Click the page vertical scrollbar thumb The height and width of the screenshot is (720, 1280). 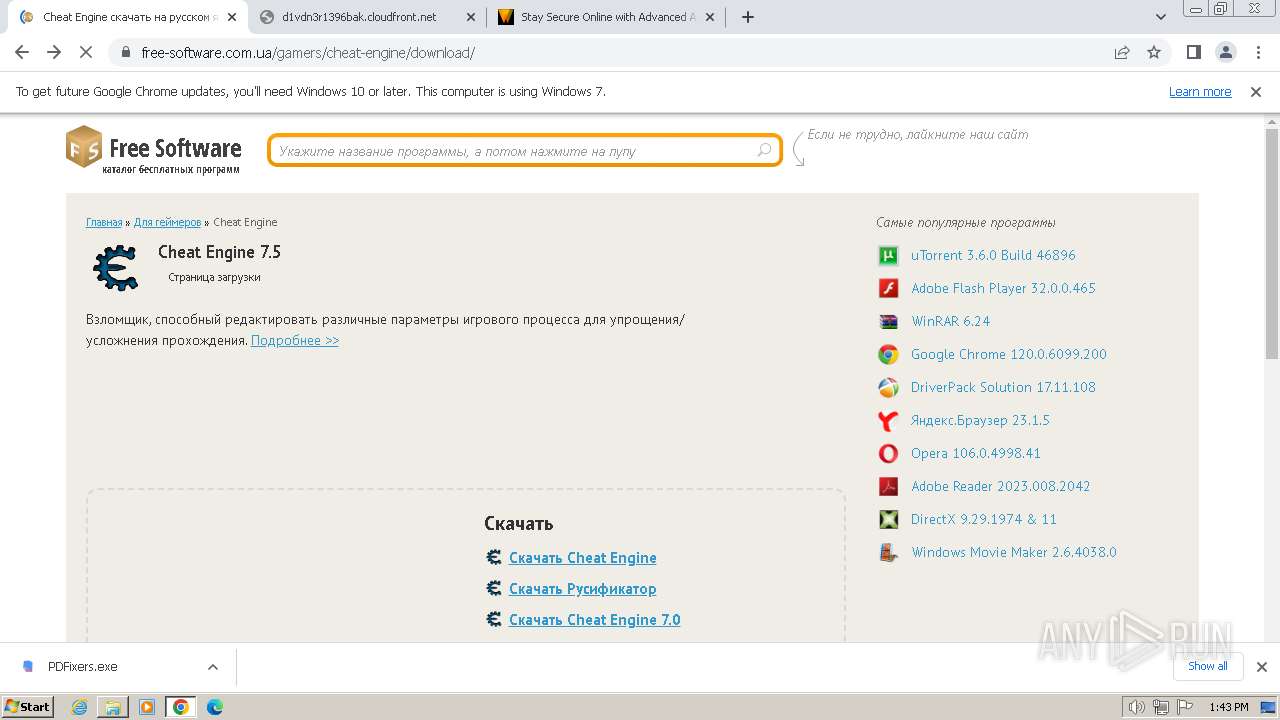pyautogui.click(x=1272, y=243)
